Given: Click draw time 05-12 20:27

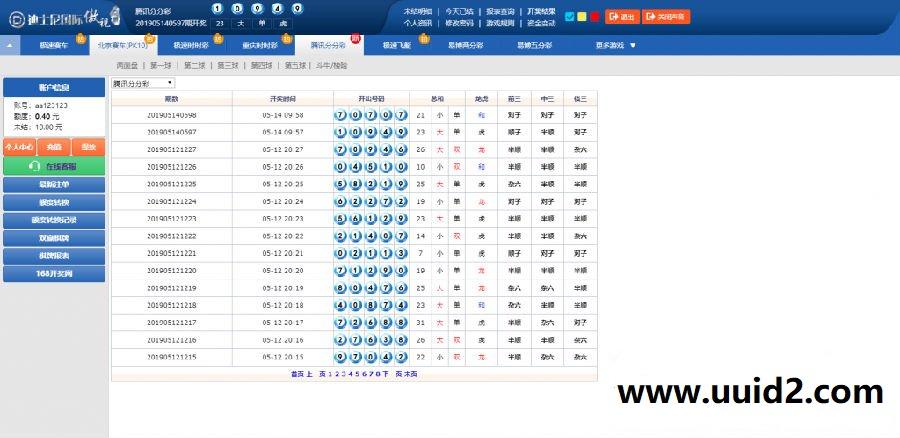Looking at the screenshot, I should tap(283, 149).
